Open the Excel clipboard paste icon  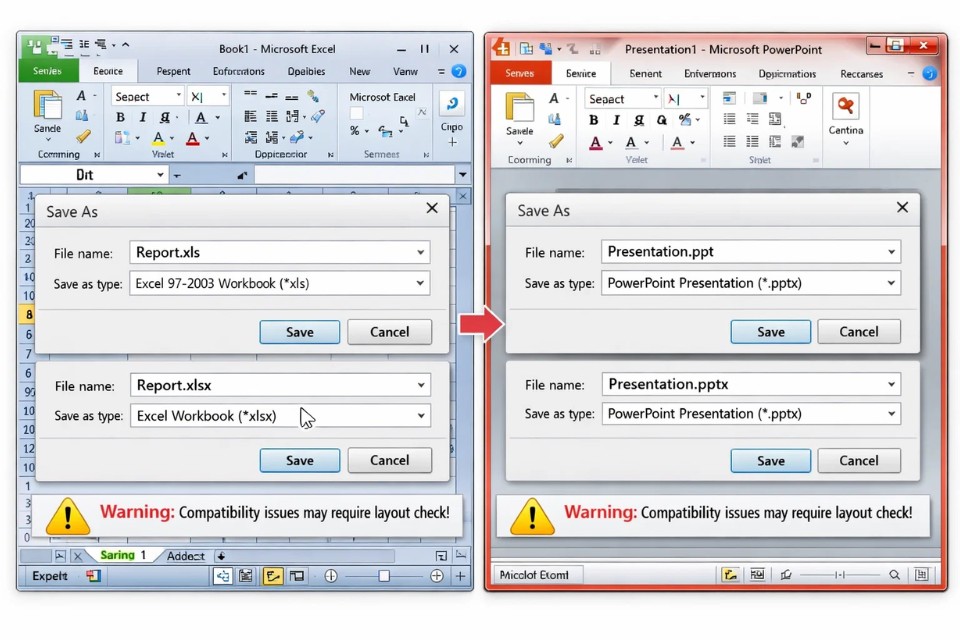coord(46,104)
